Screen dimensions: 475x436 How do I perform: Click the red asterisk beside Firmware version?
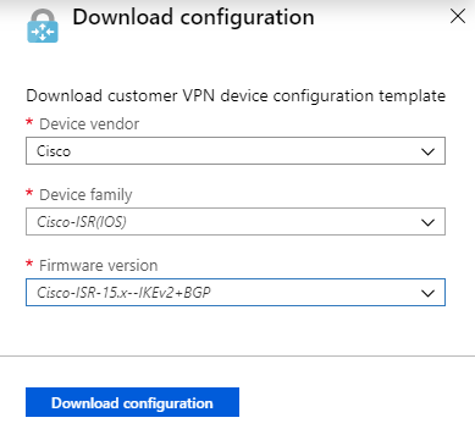29,263
